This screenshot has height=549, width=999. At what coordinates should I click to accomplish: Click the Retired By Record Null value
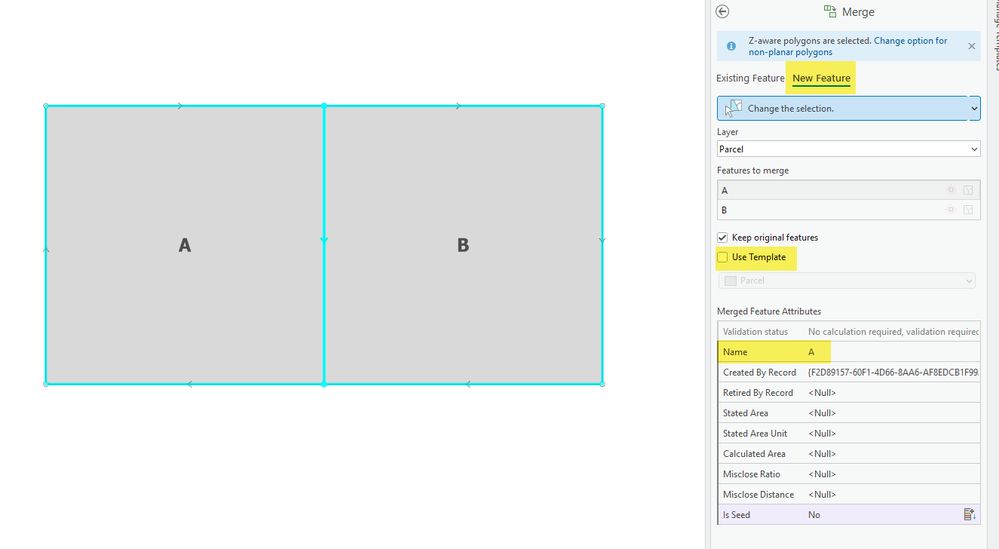822,393
